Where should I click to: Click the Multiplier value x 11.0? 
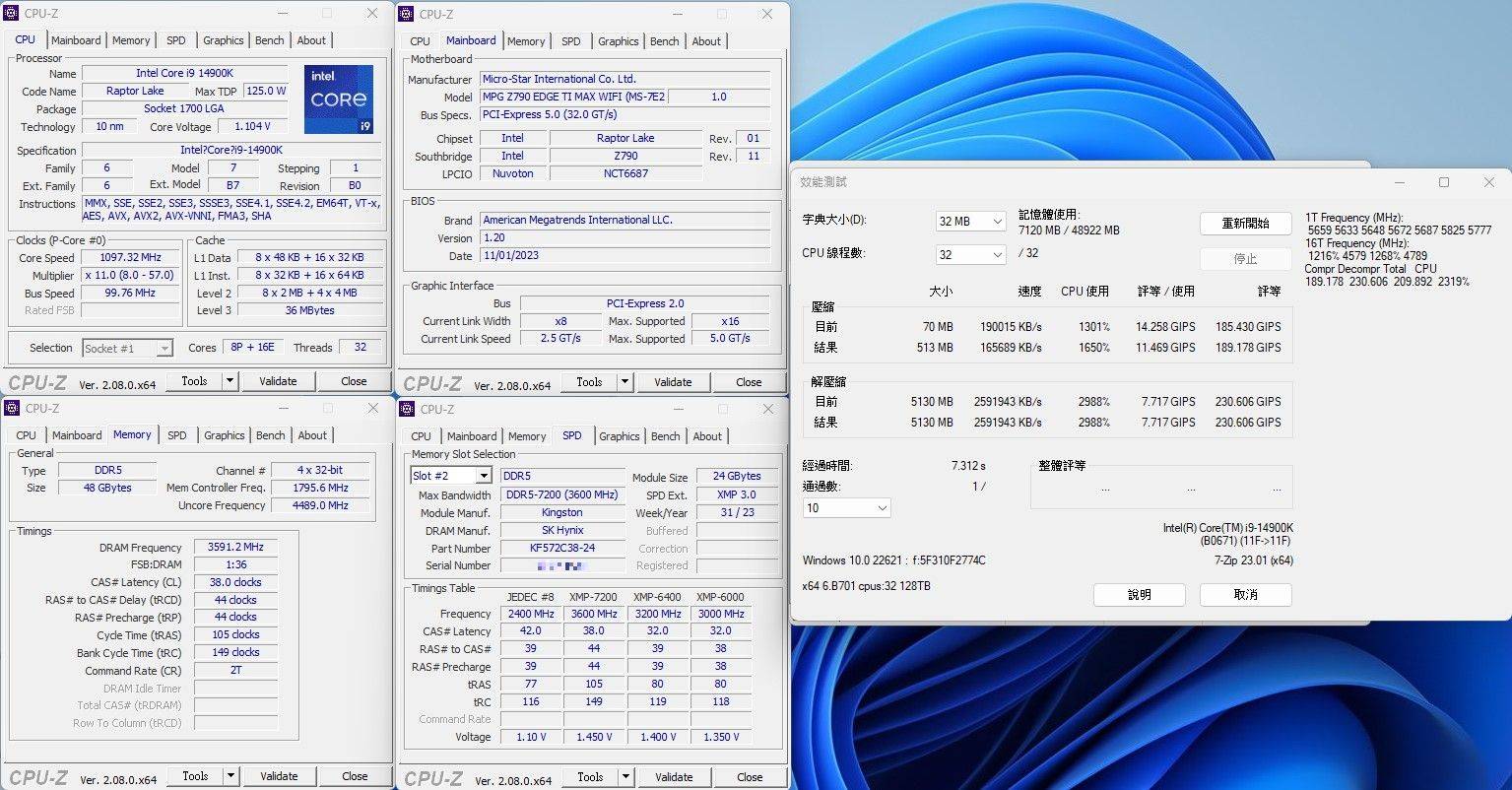pos(131,276)
